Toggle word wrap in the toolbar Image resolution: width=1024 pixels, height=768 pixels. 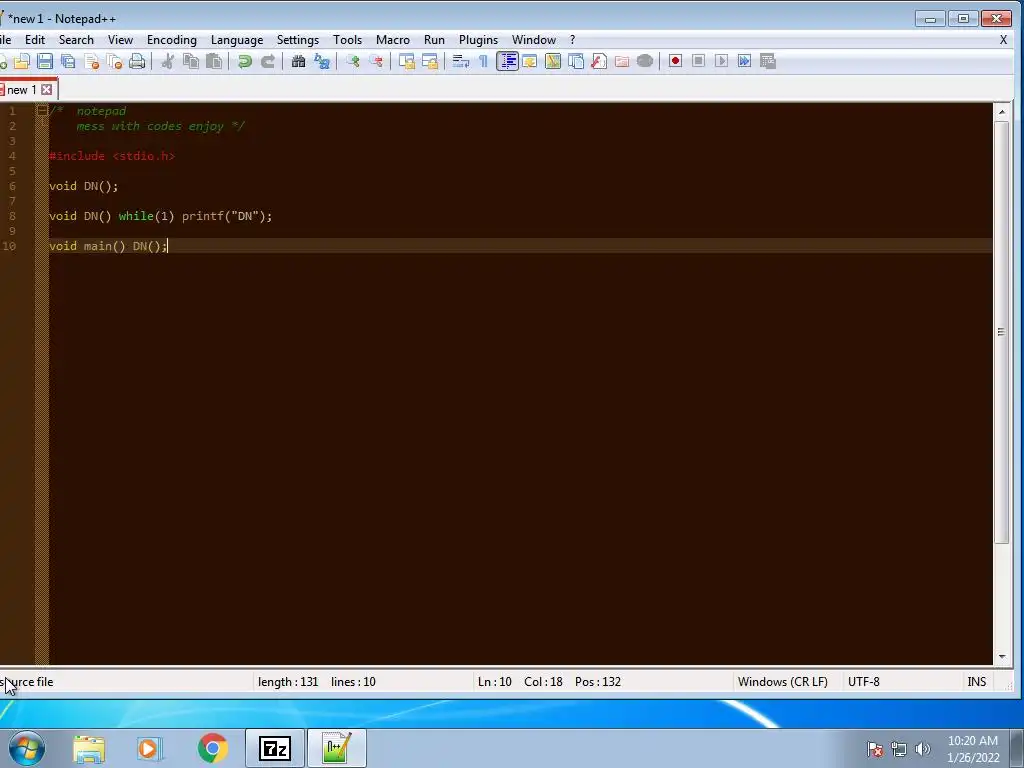pyautogui.click(x=461, y=61)
